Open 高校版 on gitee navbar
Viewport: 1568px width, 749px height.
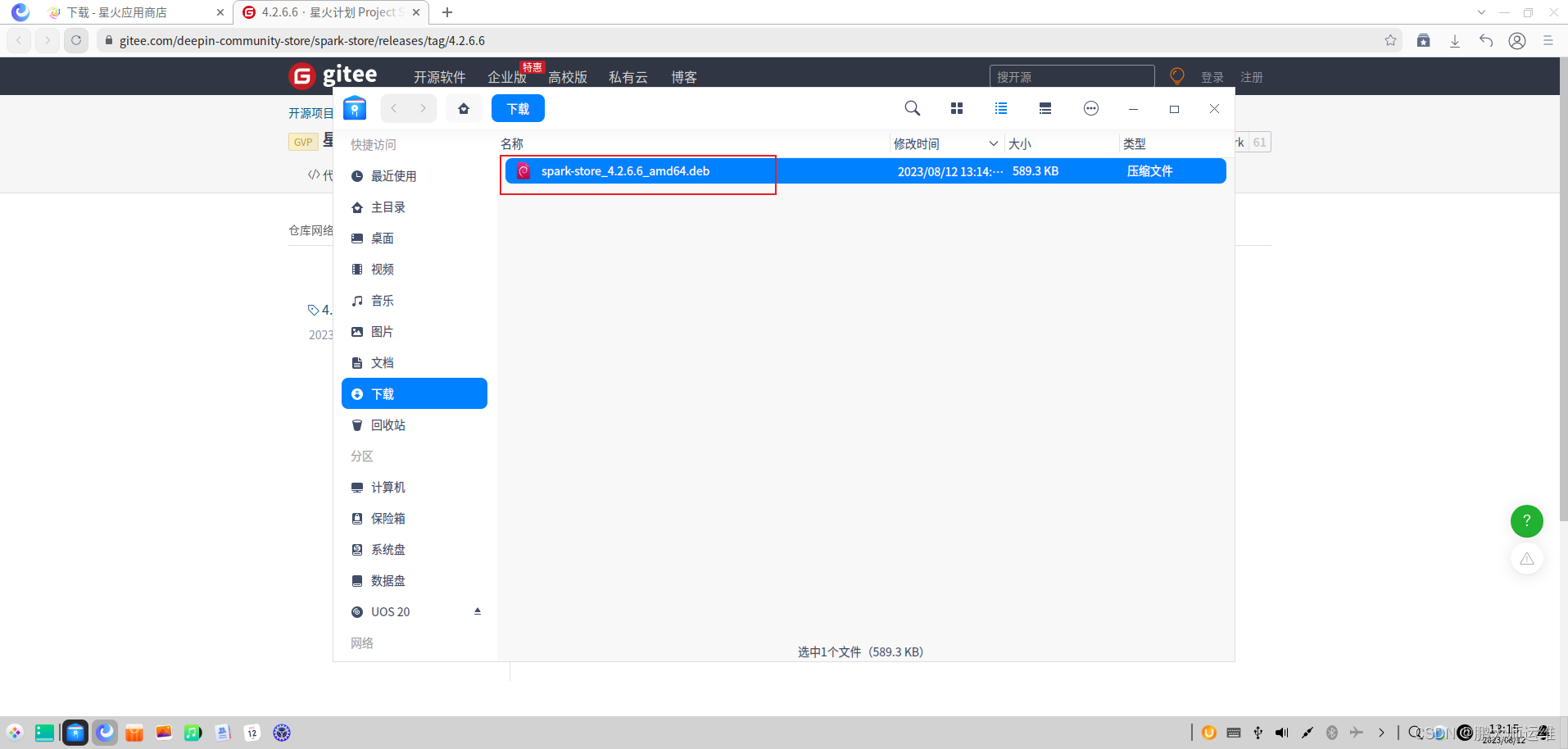coord(568,77)
